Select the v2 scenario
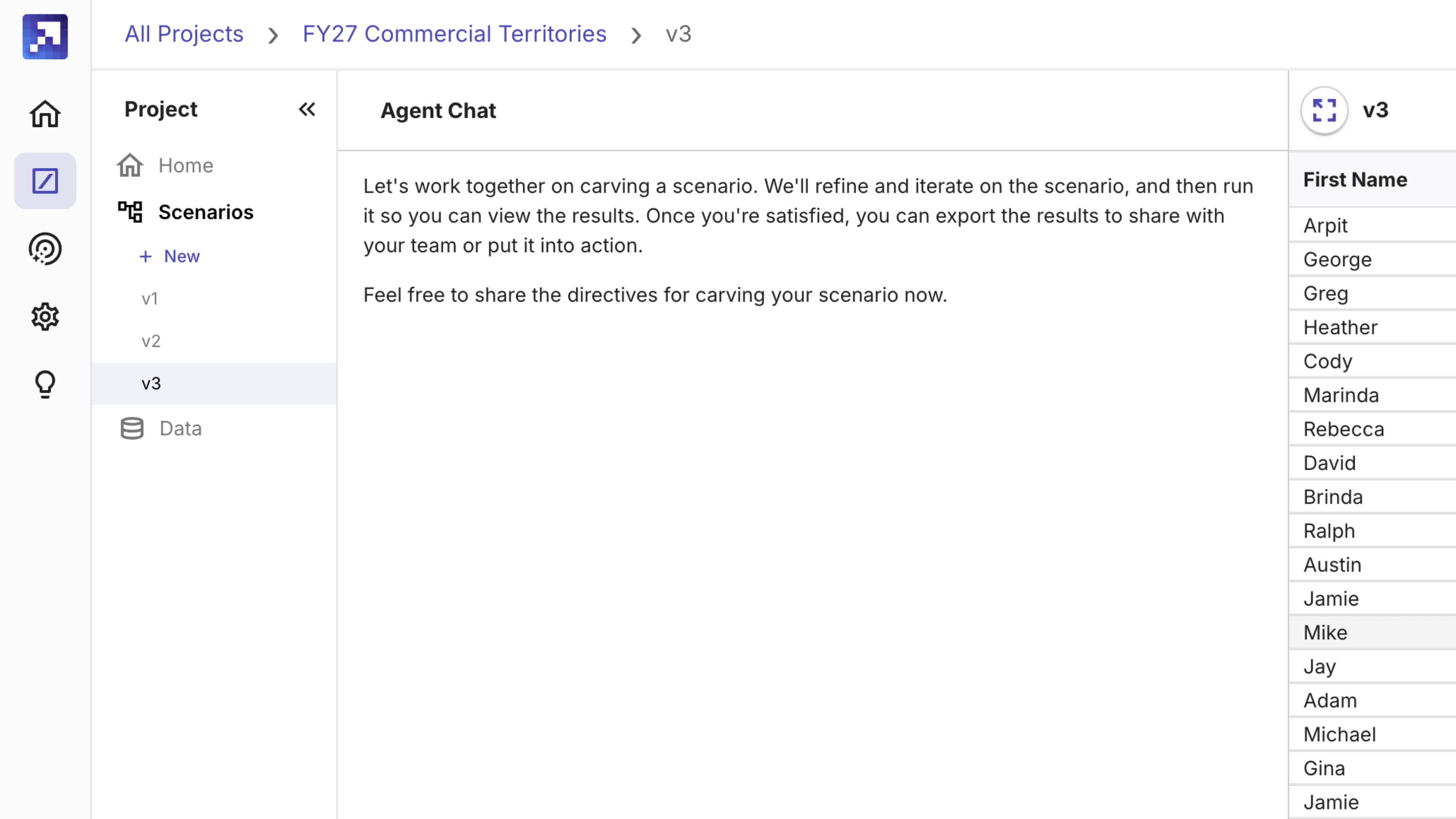 (151, 340)
